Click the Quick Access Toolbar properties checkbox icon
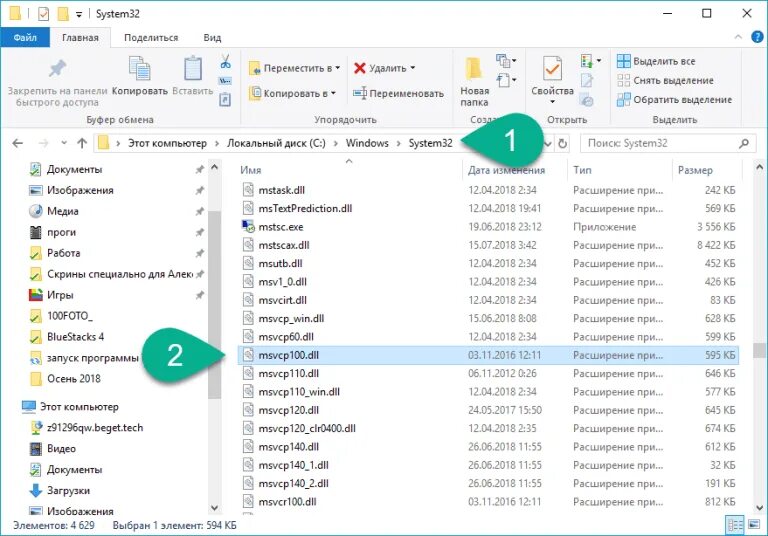The image size is (768, 536). [x=44, y=14]
